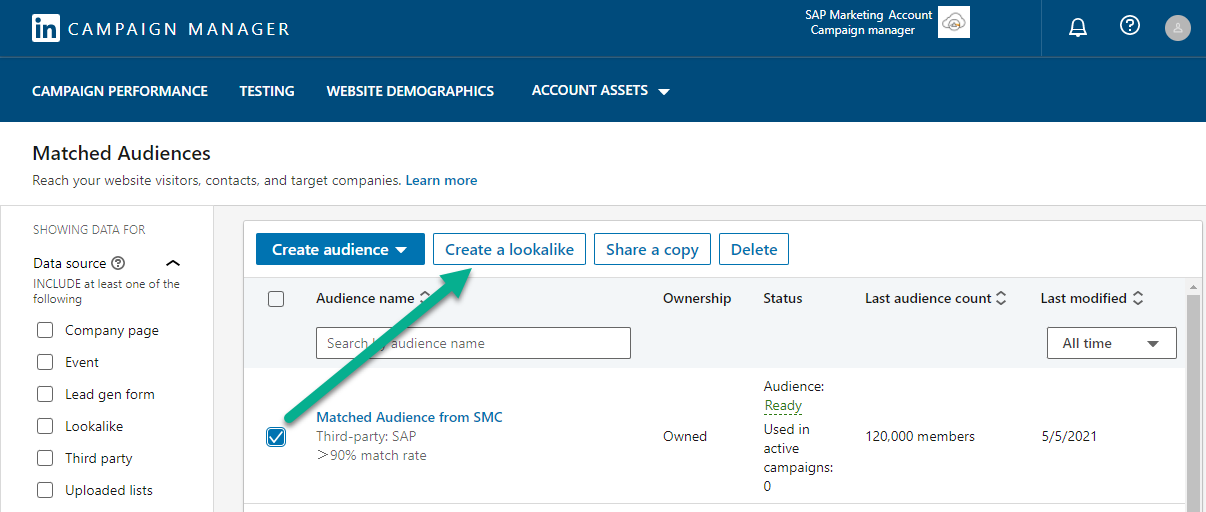Click the SAP account cloud logo
The width and height of the screenshot is (1206, 512).
tap(953, 22)
